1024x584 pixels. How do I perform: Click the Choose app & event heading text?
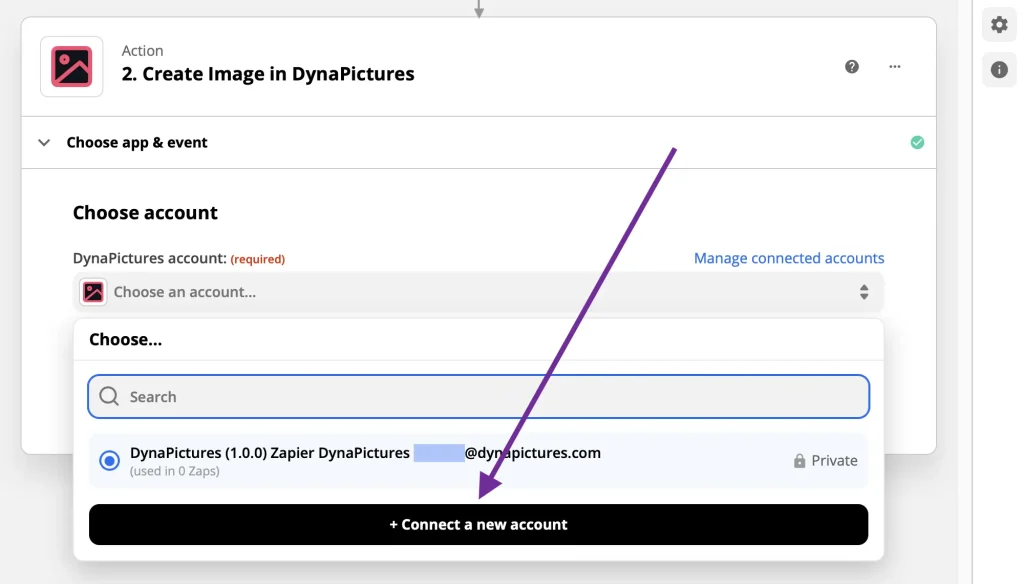pyautogui.click(x=137, y=142)
